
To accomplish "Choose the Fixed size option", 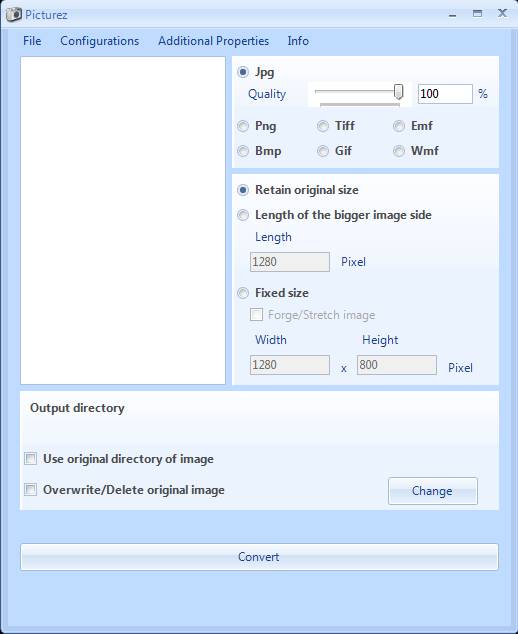I will tap(243, 293).
